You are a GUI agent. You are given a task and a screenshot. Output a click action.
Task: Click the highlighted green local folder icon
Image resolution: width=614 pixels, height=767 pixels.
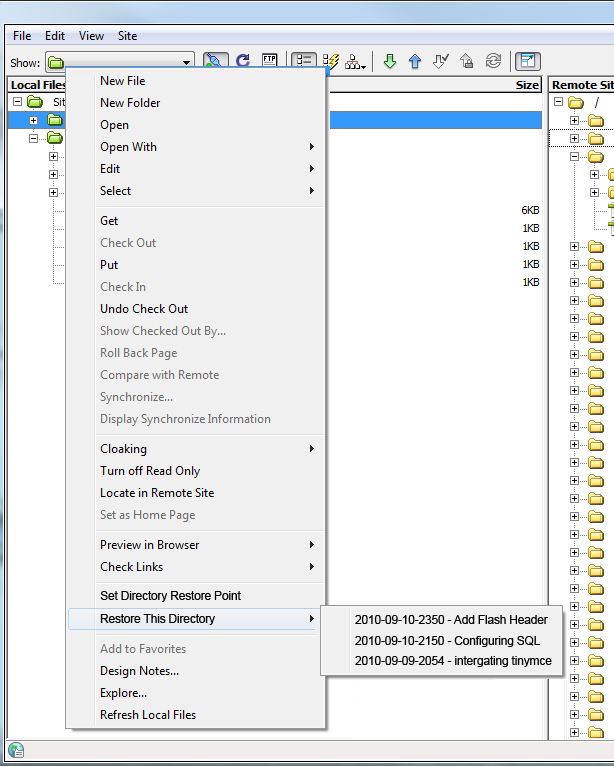coord(55,120)
